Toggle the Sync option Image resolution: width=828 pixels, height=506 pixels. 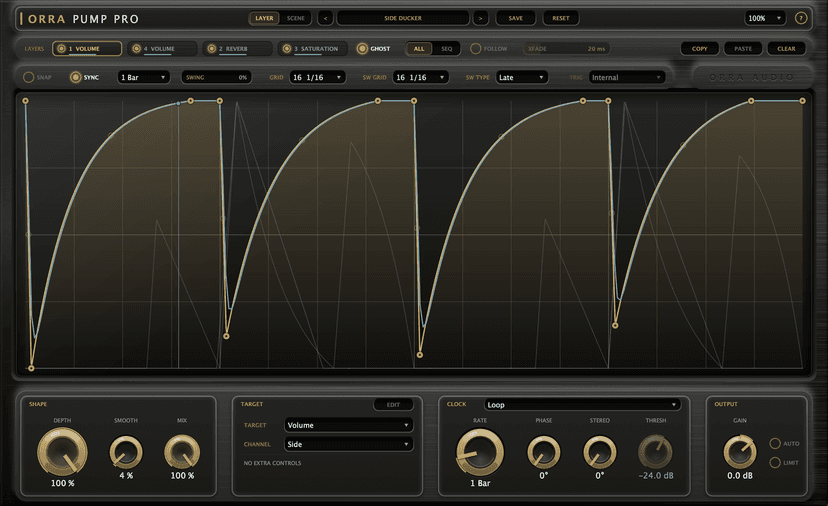[x=76, y=77]
